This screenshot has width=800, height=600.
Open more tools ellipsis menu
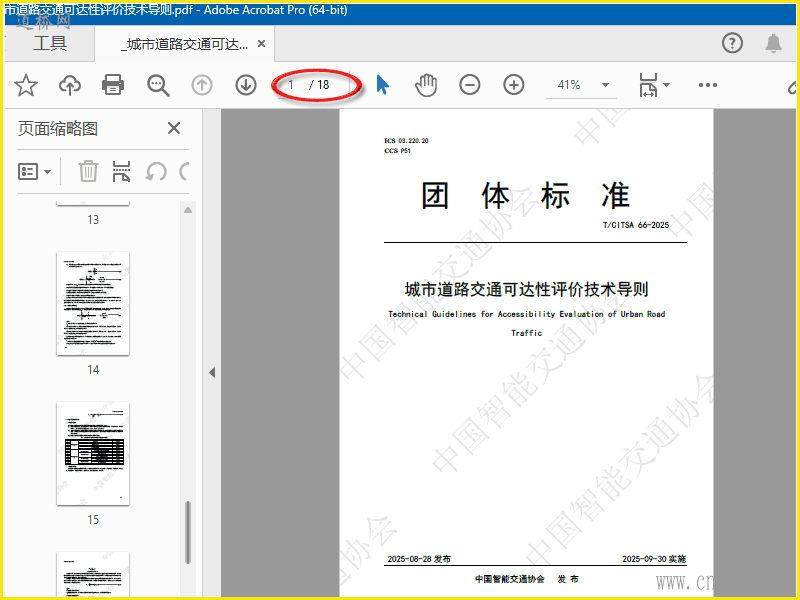(x=708, y=85)
